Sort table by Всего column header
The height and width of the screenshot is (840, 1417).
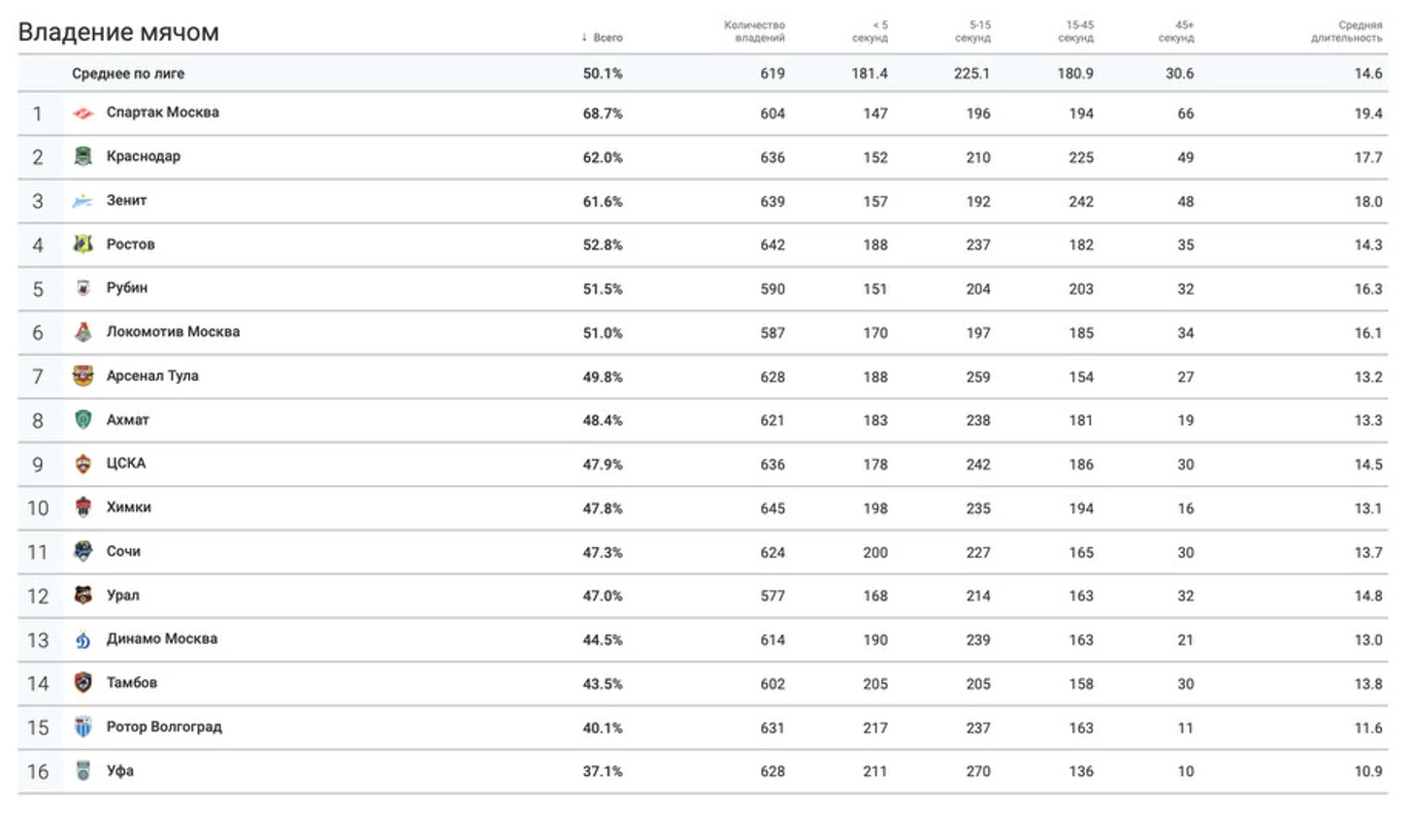coord(602,38)
